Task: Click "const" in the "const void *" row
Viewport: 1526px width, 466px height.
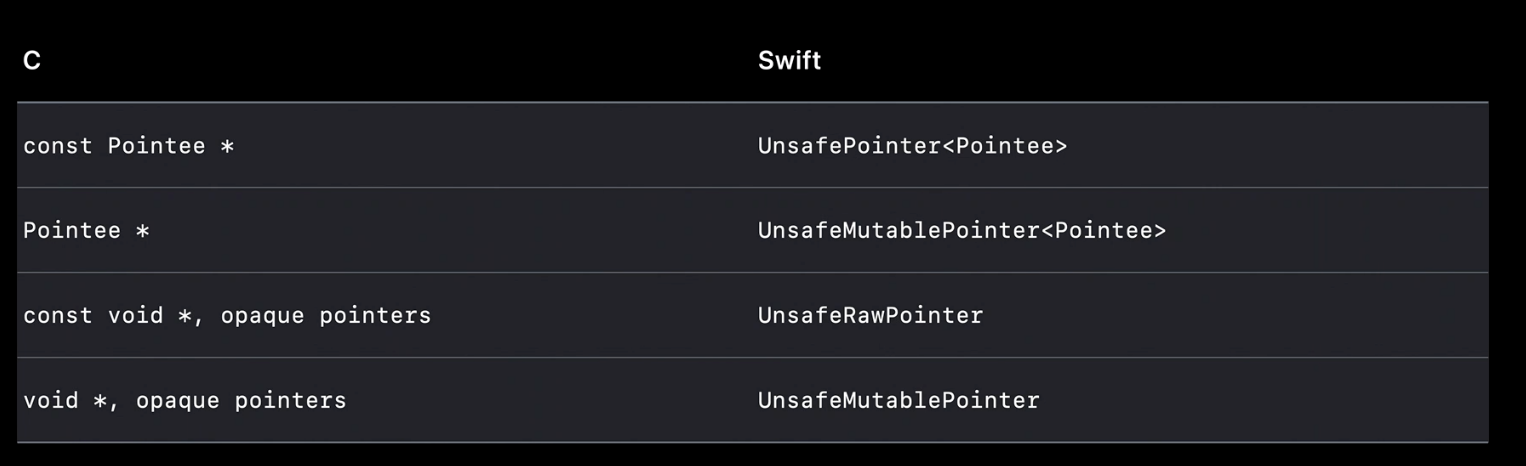Action: pos(58,316)
